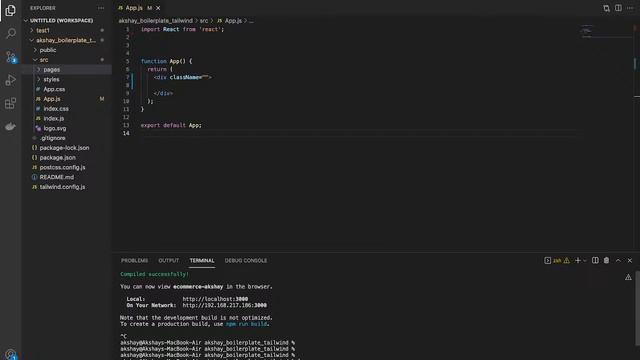Select the App.js editor tab
Viewport: 640px width, 360px height.
pos(134,8)
